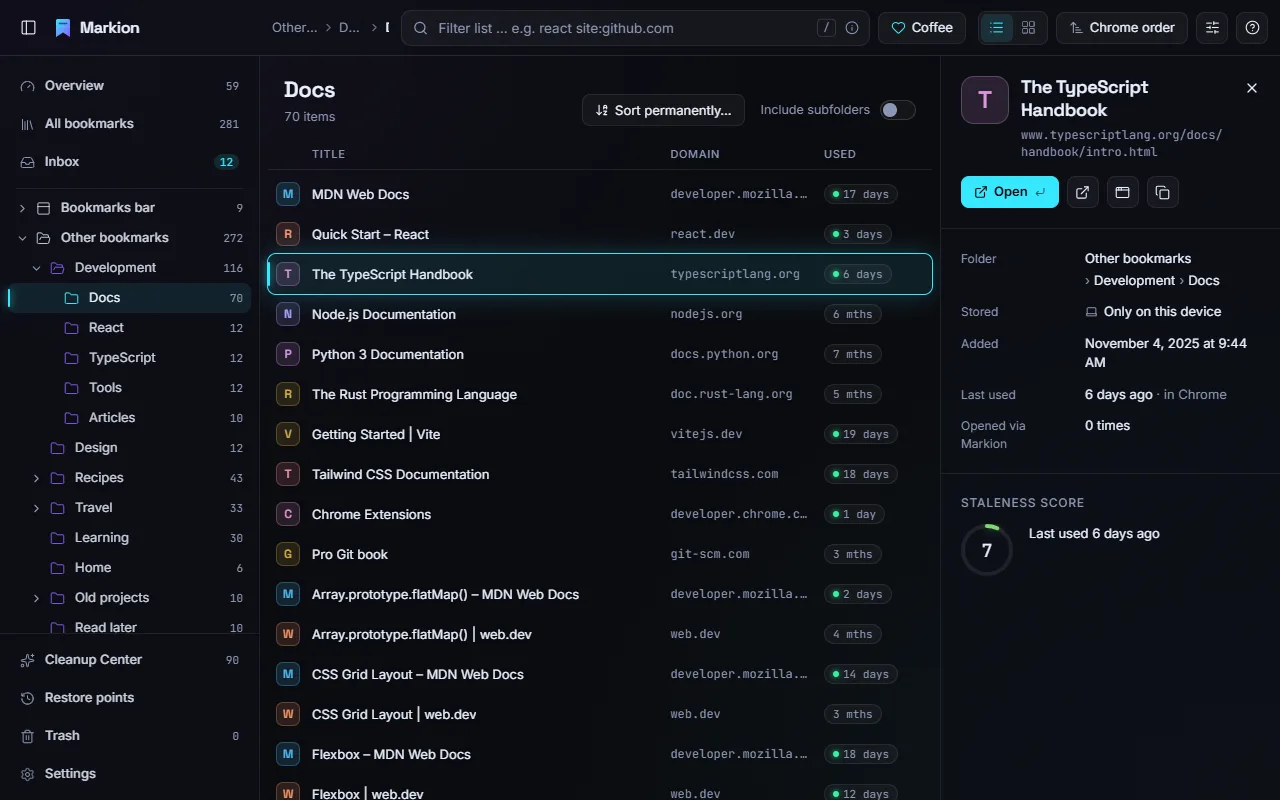Open the Inbox section
This screenshot has width=1280, height=800.
click(x=130, y=162)
